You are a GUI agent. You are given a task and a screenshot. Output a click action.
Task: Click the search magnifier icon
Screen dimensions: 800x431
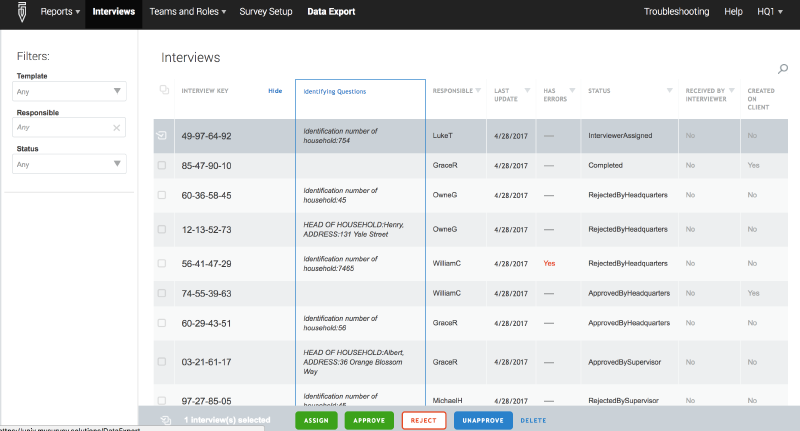click(x=783, y=69)
